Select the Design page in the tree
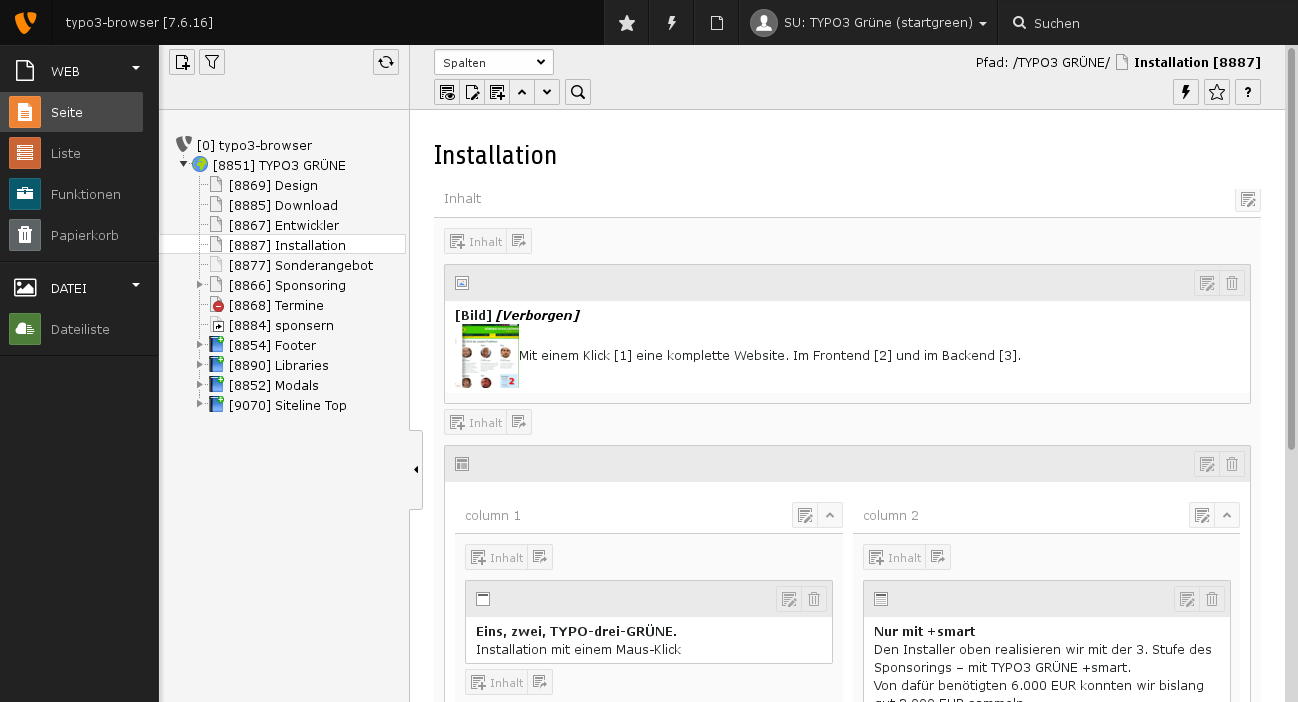Screen dimensions: 1298x702 tap(273, 185)
